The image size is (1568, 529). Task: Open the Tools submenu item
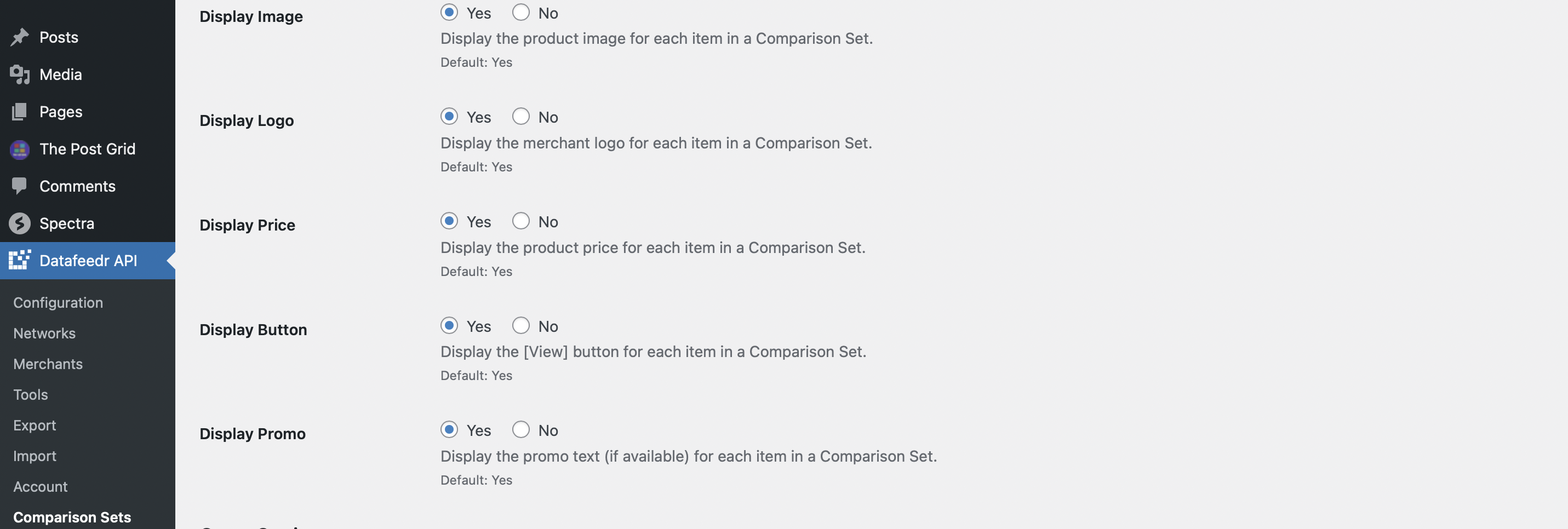pos(31,394)
